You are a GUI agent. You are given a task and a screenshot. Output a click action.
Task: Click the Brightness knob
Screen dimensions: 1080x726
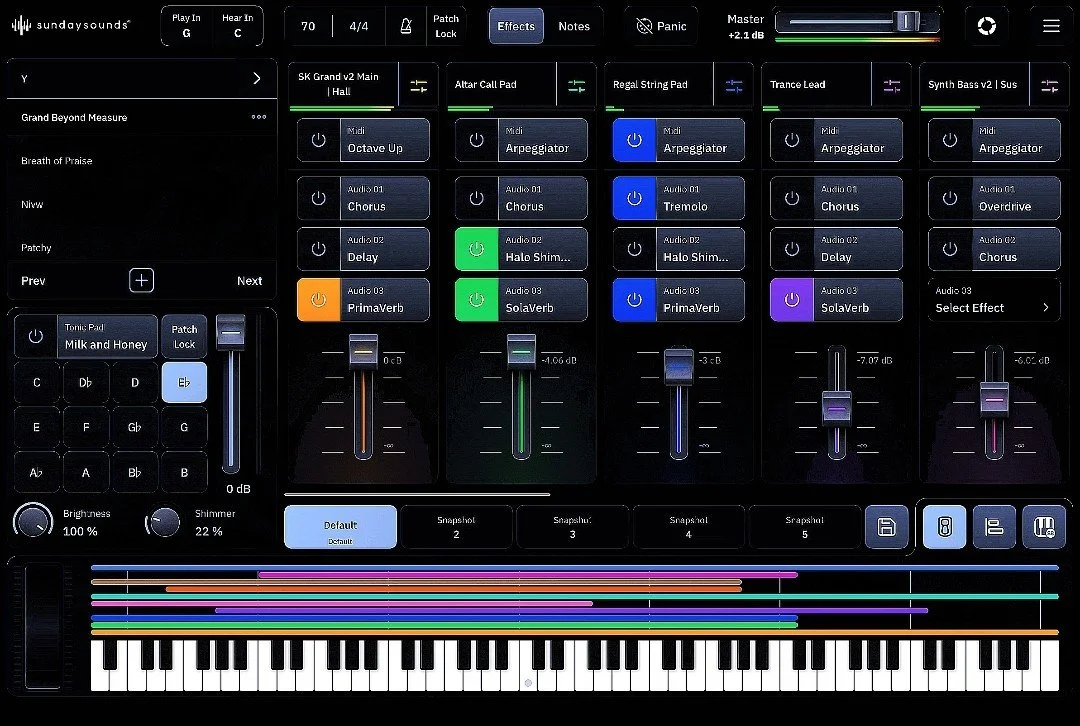(32, 522)
